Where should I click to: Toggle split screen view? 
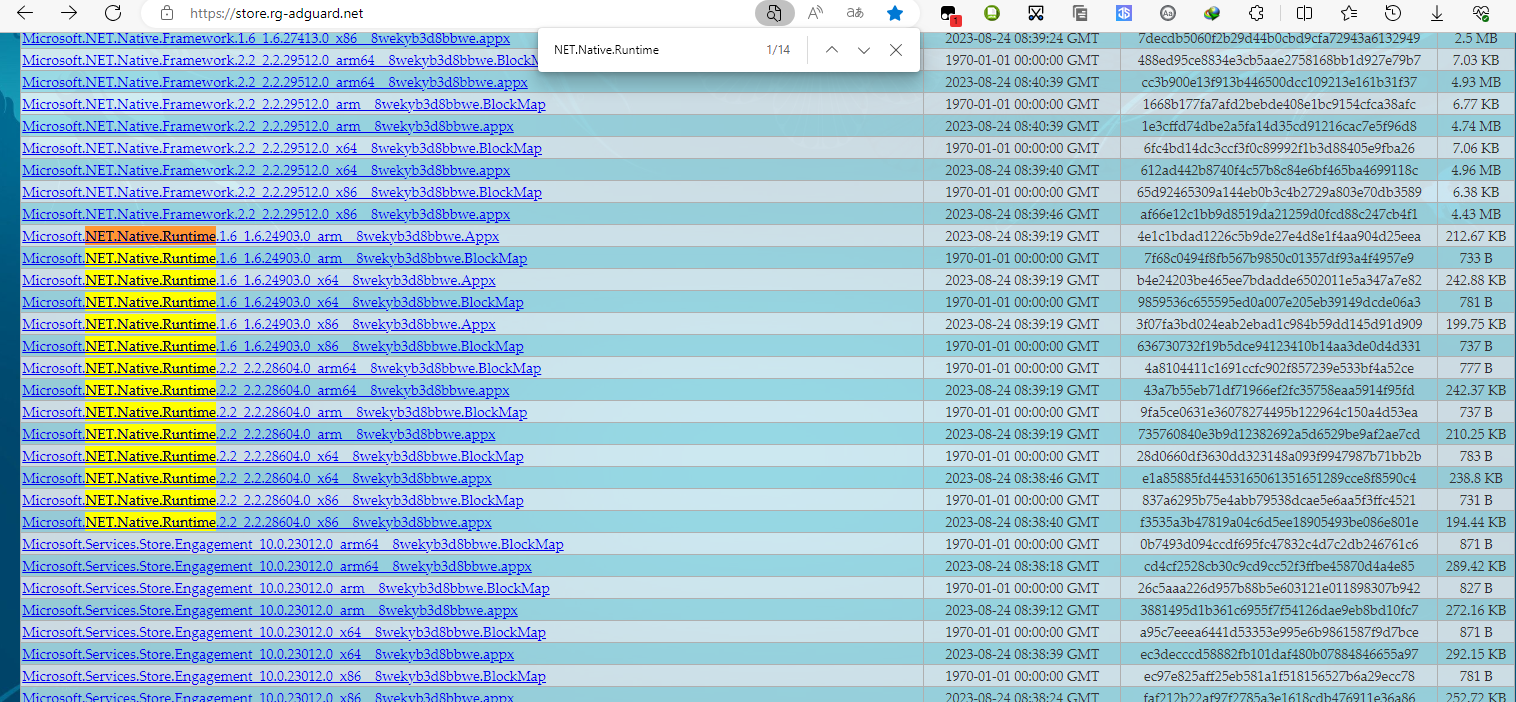click(x=1304, y=13)
